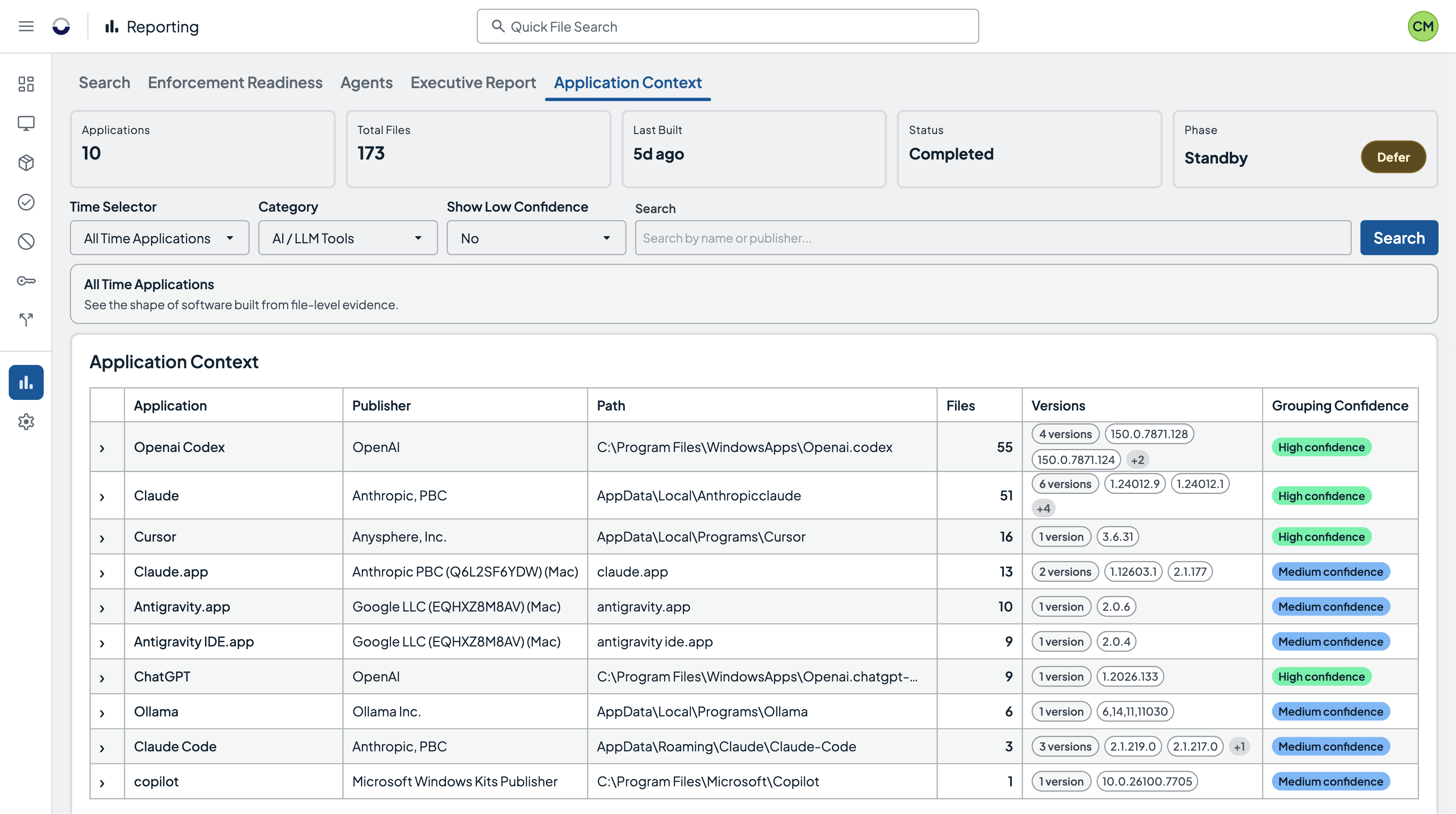The height and width of the screenshot is (814, 1456).
Task: Click the 6,14,11,11030 version chip
Action: (1135, 712)
